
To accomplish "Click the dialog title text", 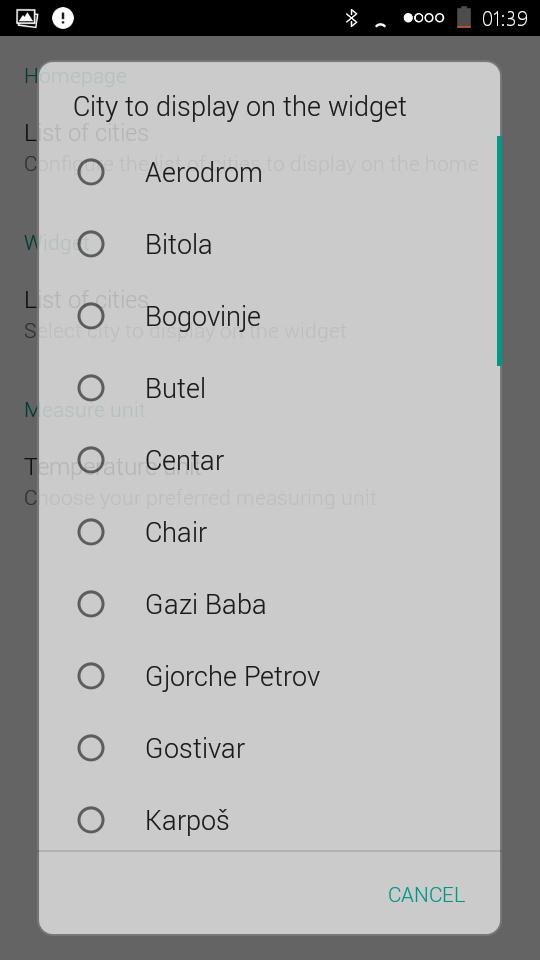I will coord(239,107).
